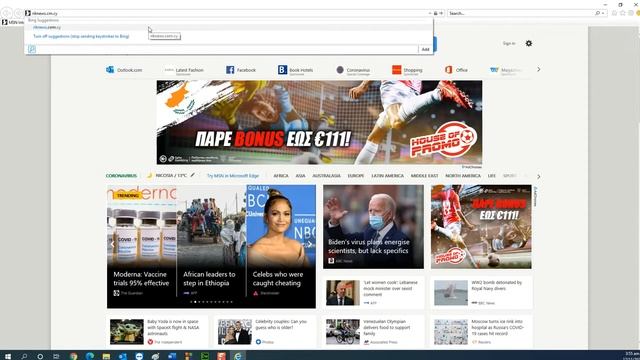Advance carousel with next arrow

(310, 244)
